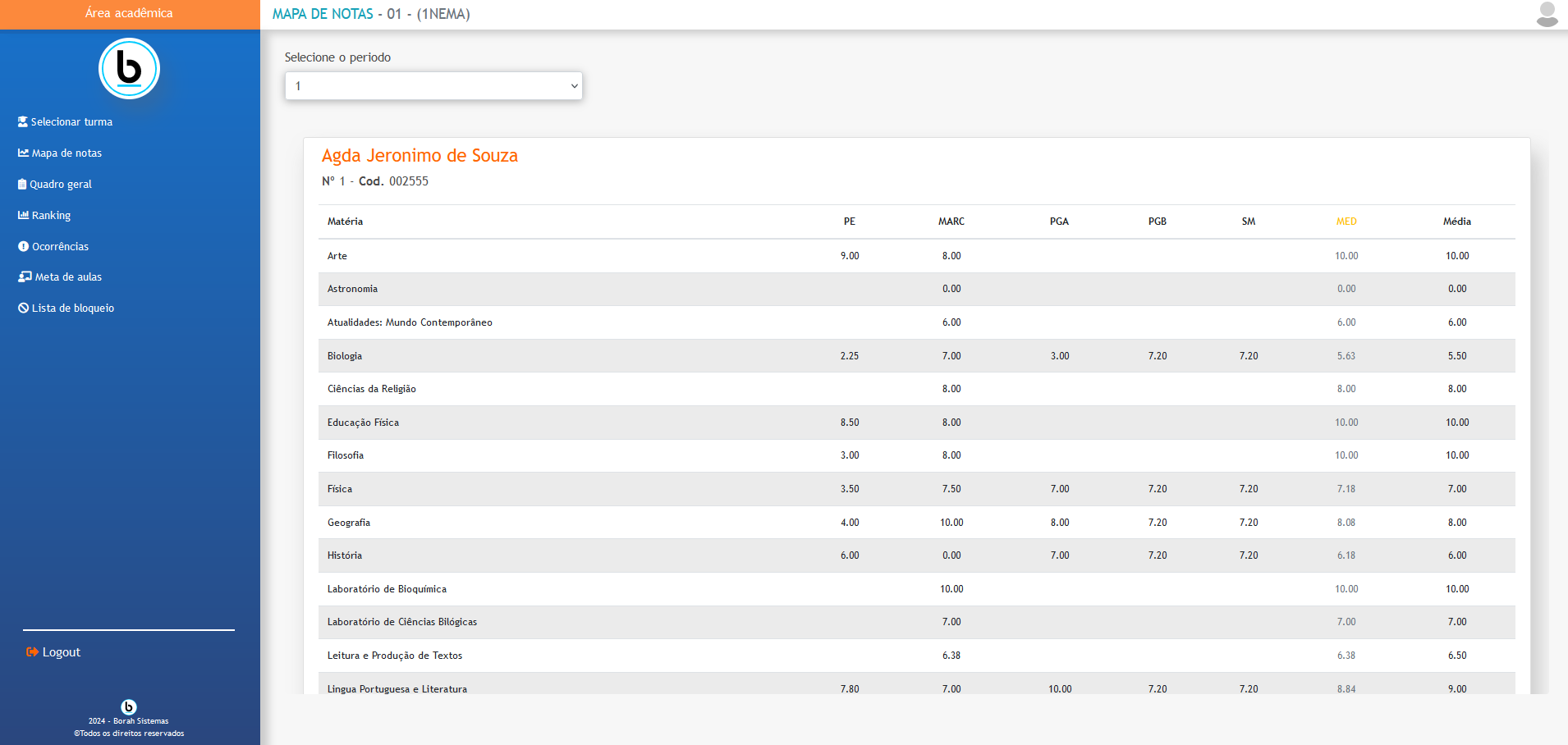Viewport: 1568px width, 745px height.
Task: Click História MED value 6.18
Action: coord(1346,555)
